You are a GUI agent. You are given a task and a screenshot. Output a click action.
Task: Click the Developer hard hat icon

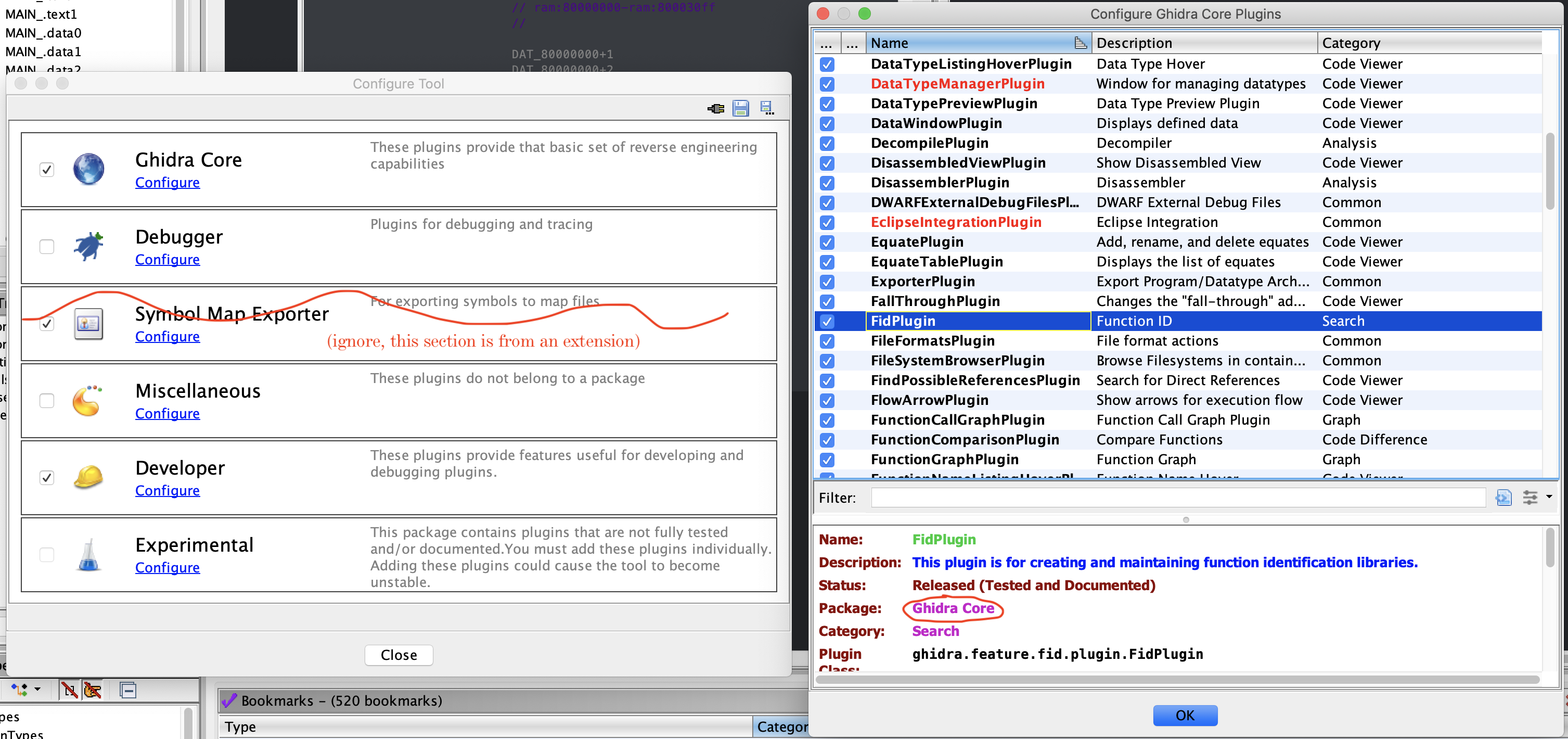(89, 477)
